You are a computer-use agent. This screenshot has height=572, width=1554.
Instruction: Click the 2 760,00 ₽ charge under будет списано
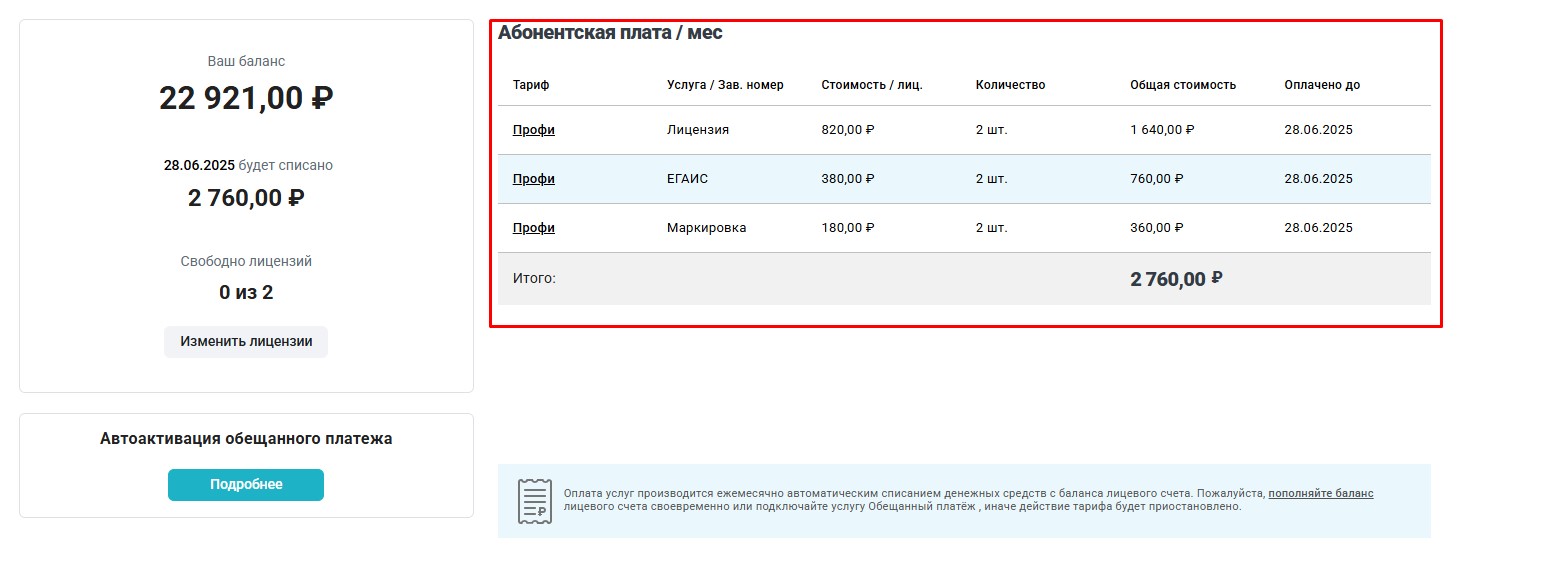(246, 198)
